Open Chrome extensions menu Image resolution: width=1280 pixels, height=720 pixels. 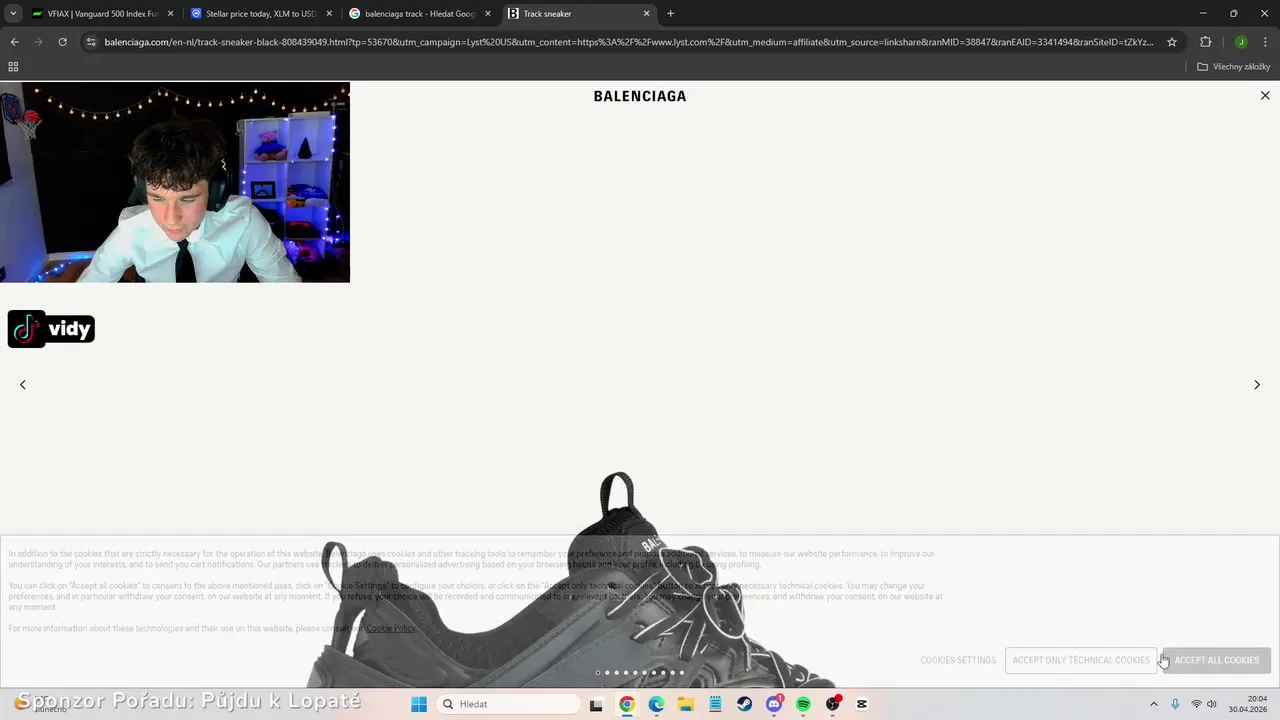coord(1205,42)
